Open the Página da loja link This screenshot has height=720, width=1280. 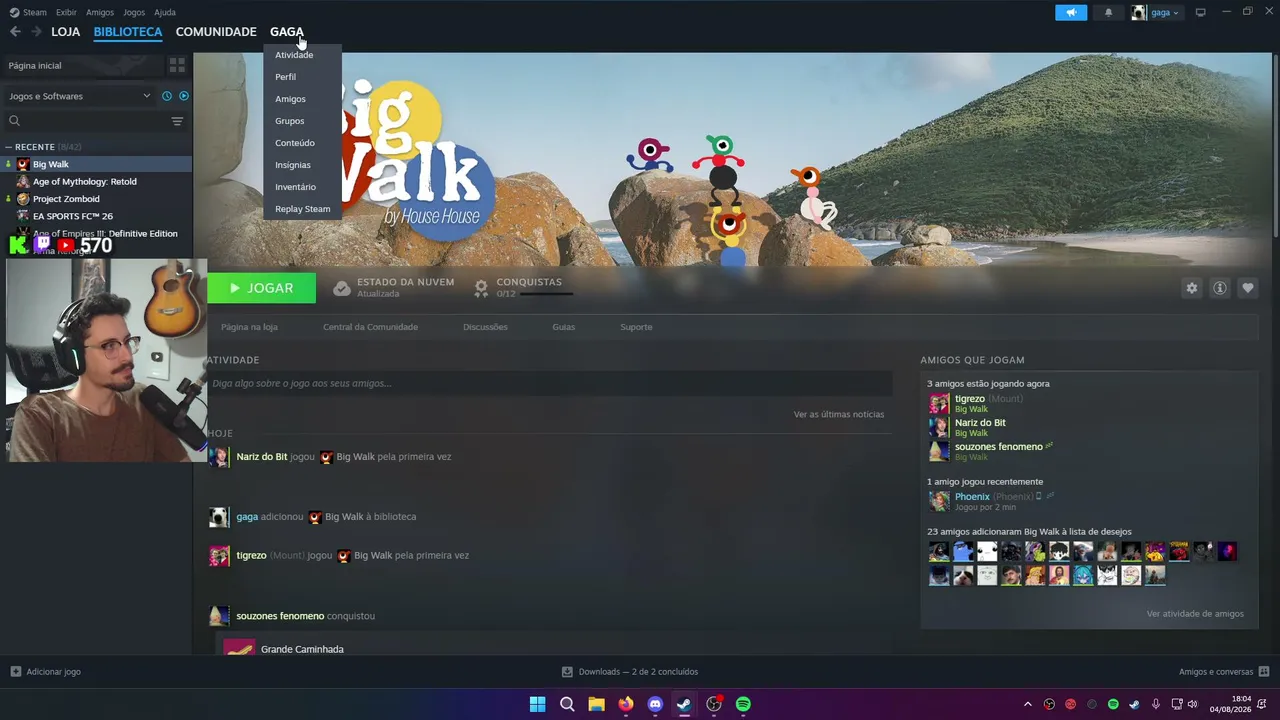[x=249, y=327]
